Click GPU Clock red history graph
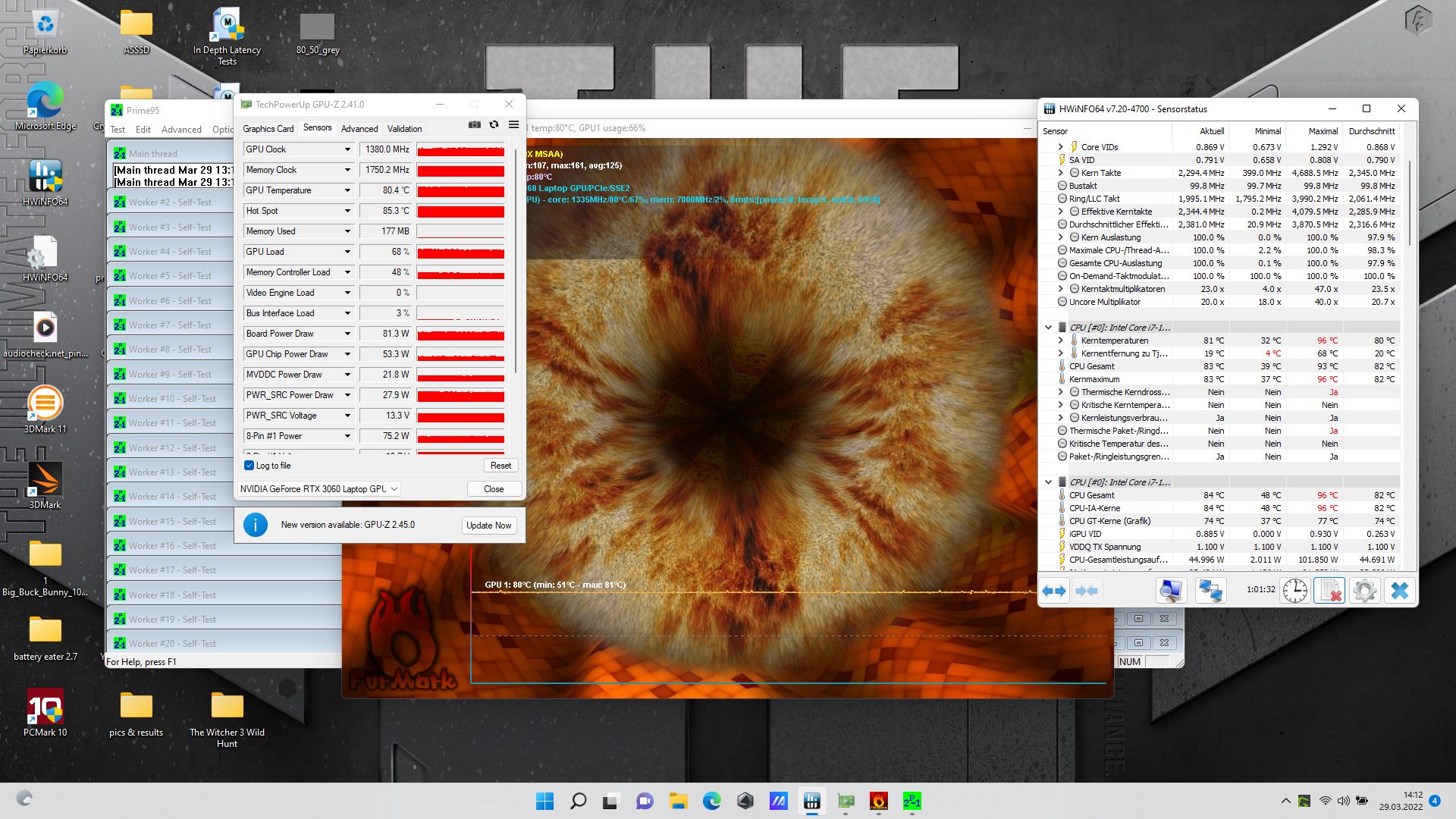 [460, 149]
